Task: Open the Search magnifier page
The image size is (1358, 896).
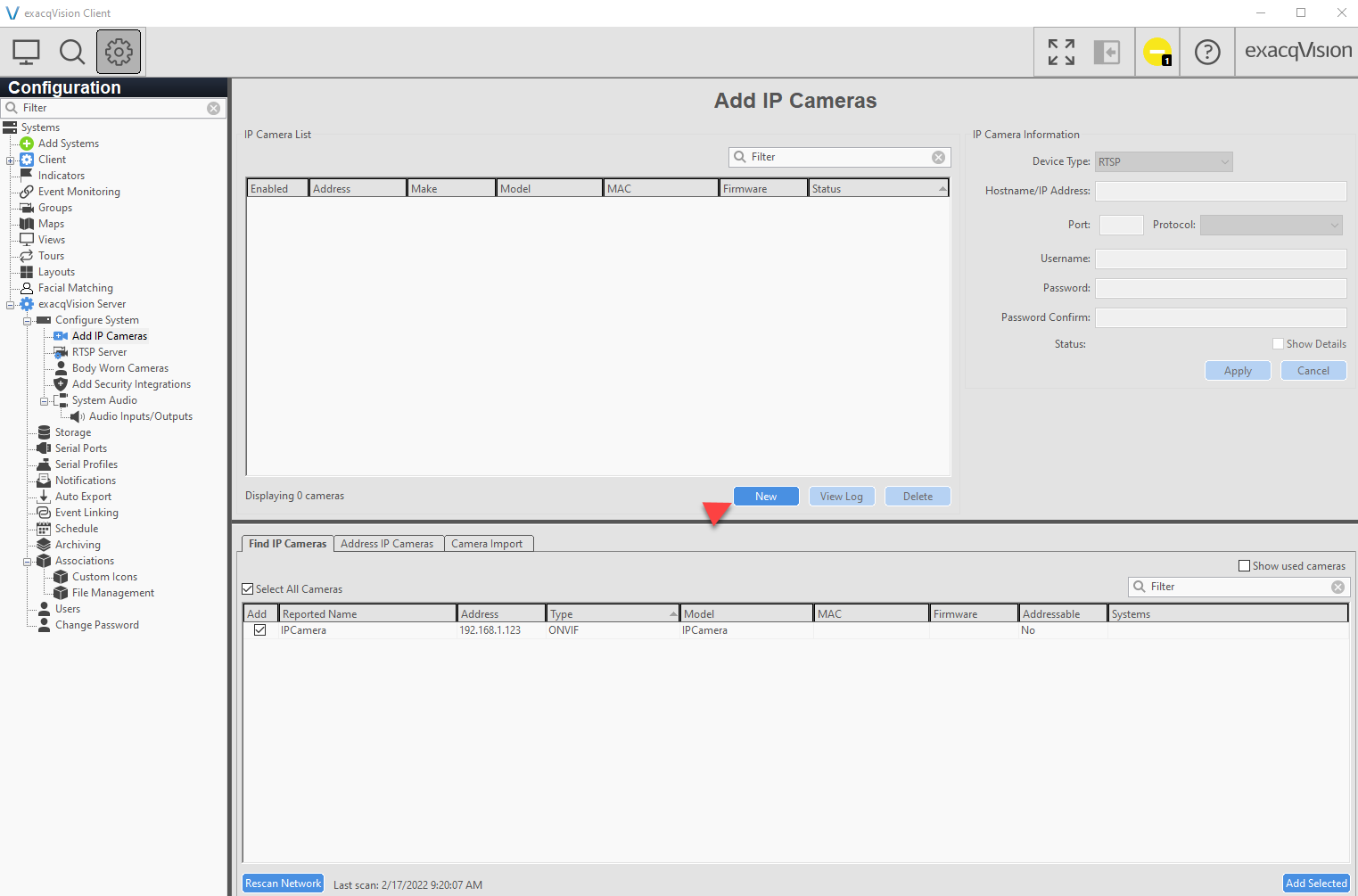Action: pyautogui.click(x=72, y=52)
